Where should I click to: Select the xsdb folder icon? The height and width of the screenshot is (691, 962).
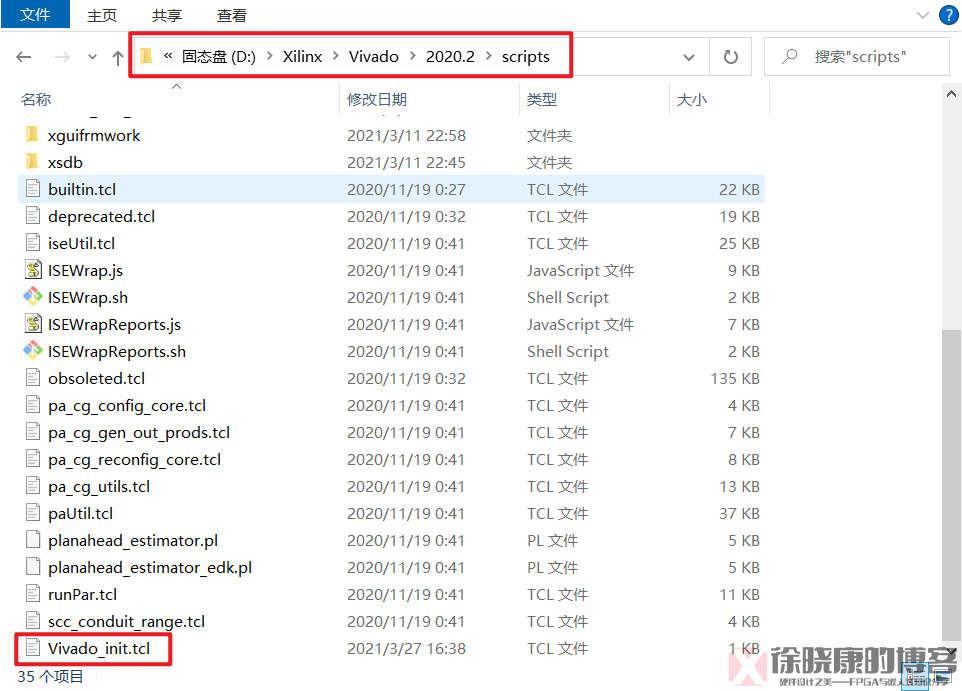click(x=33, y=161)
